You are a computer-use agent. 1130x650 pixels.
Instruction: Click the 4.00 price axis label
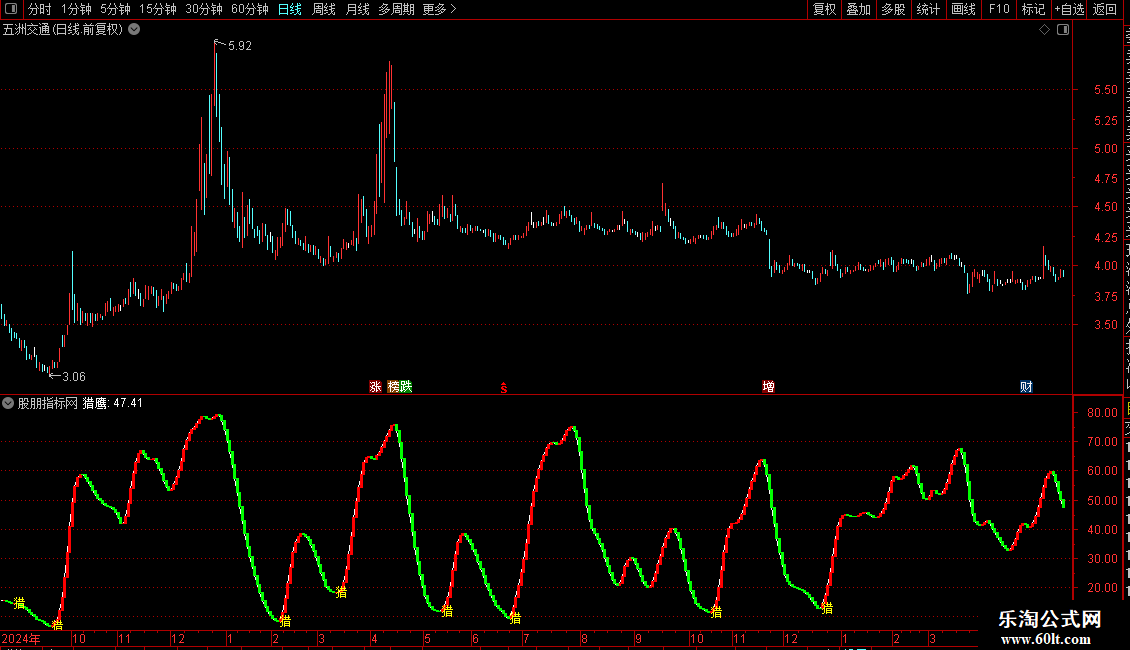coord(1105,266)
